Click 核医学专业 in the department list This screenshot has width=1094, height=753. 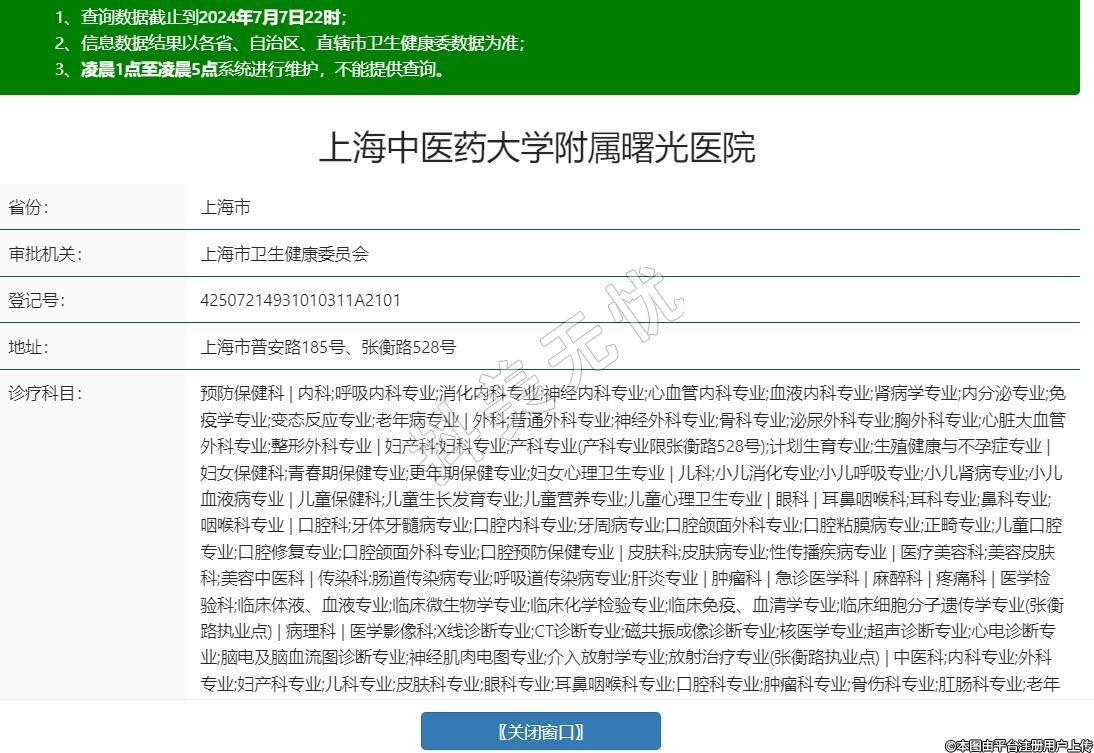click(x=820, y=631)
